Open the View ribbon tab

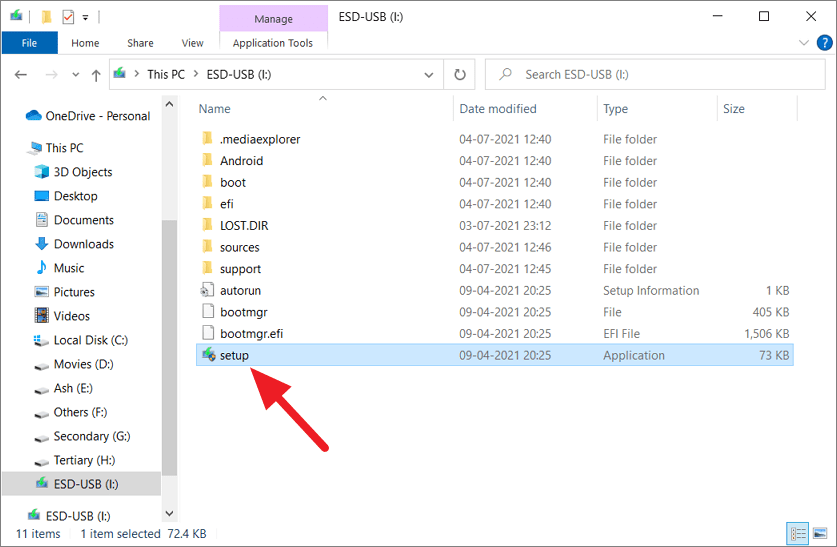(x=192, y=43)
